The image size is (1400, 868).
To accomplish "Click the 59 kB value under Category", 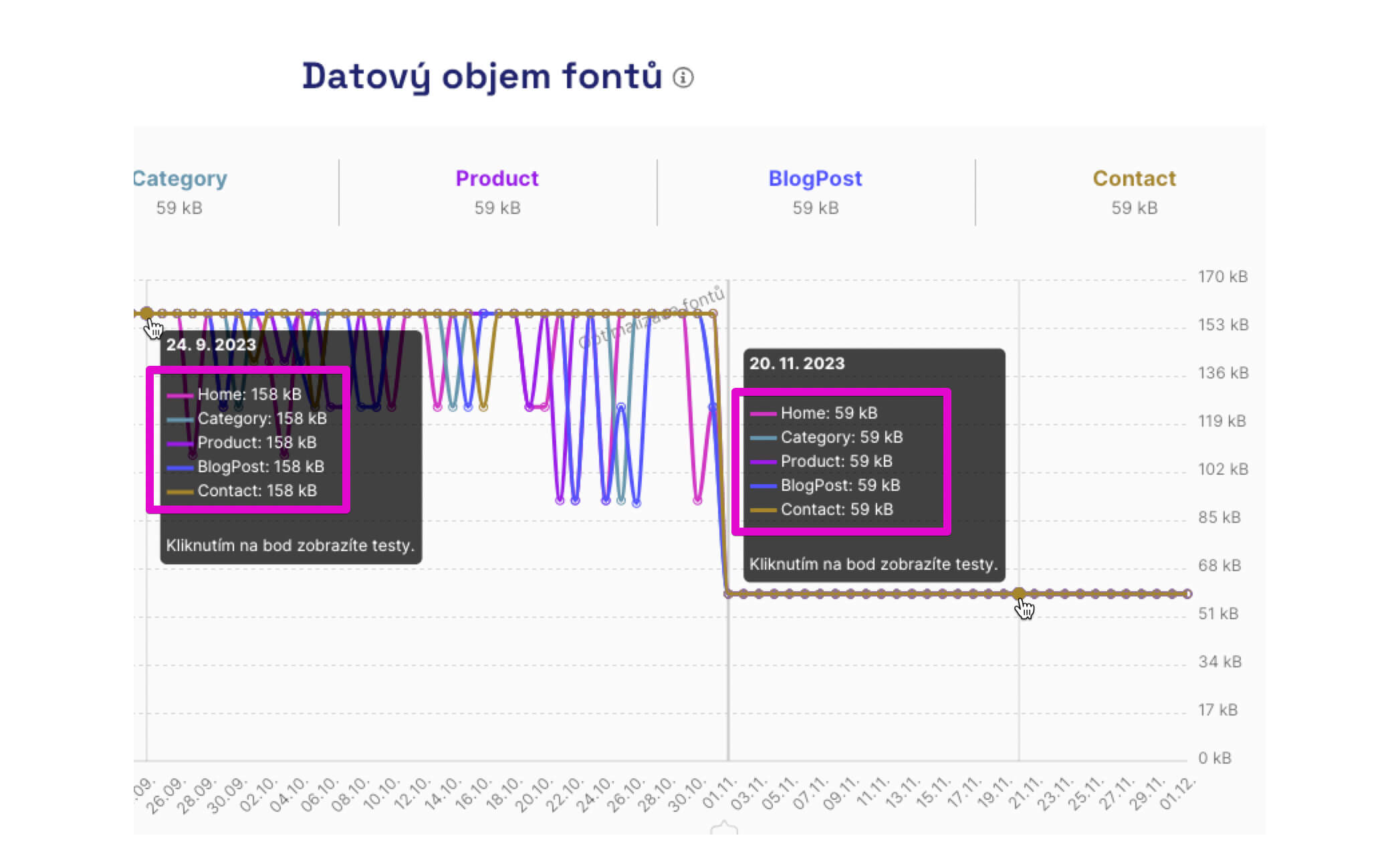I will click(179, 208).
